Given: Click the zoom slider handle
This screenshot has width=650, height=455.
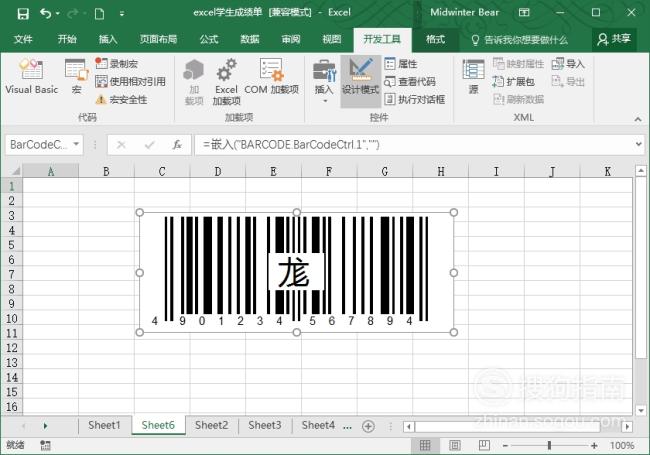Looking at the screenshot, I should [549, 446].
